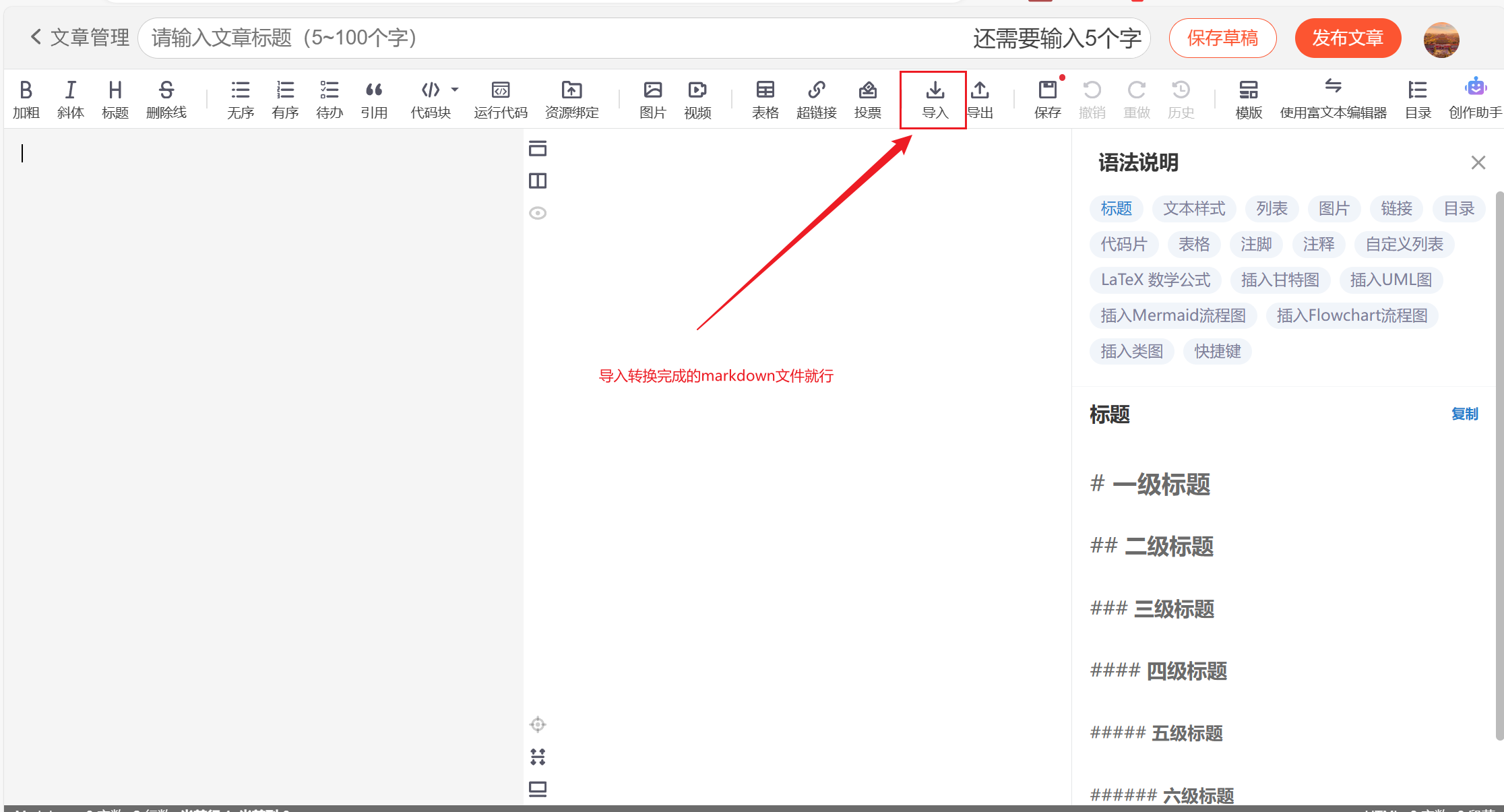Insert a blockquote with the 引用 icon
This screenshot has width=1504, height=812.
tap(375, 98)
